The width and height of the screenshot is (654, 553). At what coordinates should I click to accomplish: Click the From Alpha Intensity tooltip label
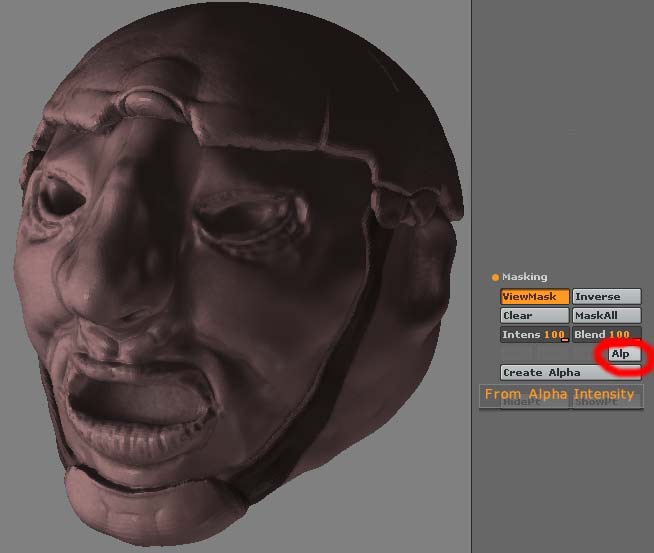[x=559, y=394]
